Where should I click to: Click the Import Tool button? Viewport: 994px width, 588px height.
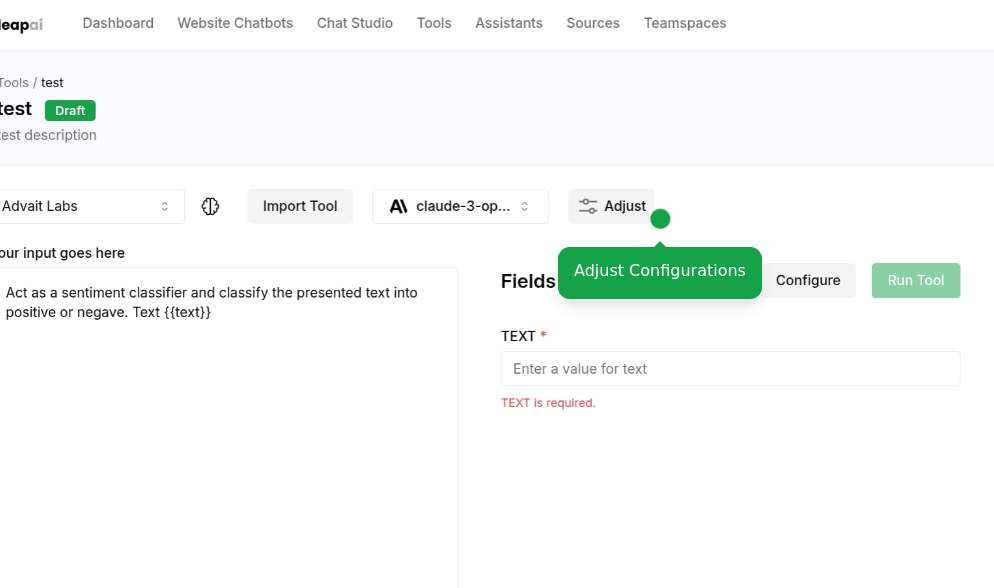pyautogui.click(x=300, y=206)
